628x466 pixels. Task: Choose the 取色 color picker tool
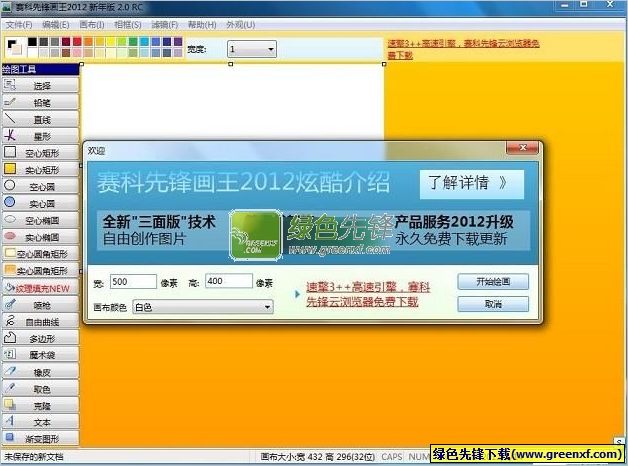40,389
